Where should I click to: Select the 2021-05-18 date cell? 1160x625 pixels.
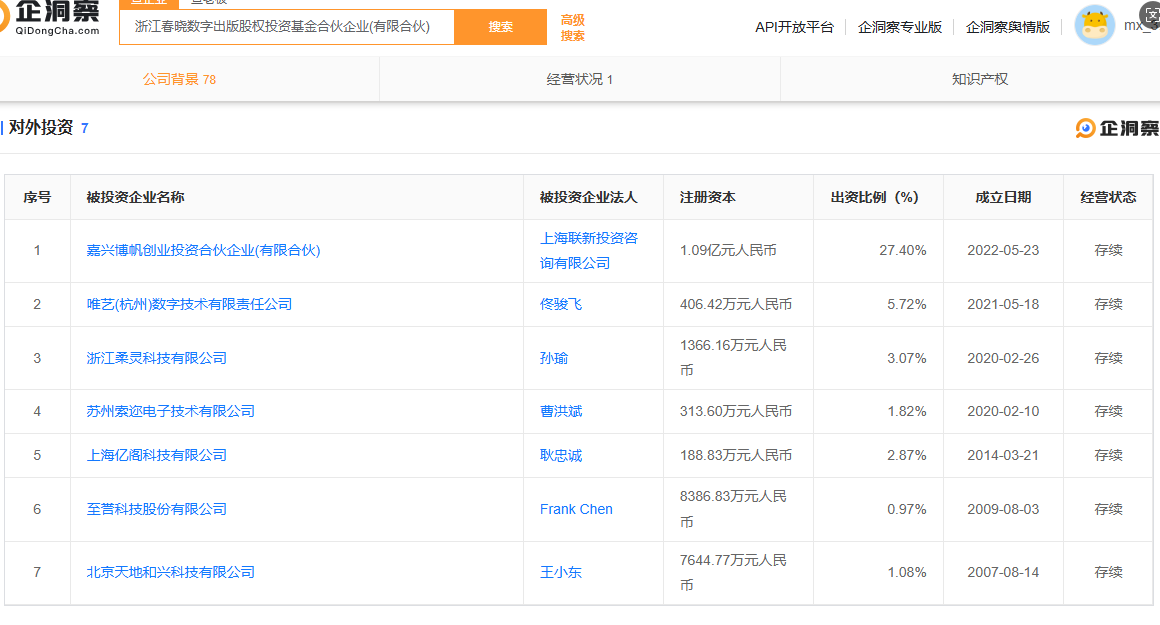[1003, 304]
